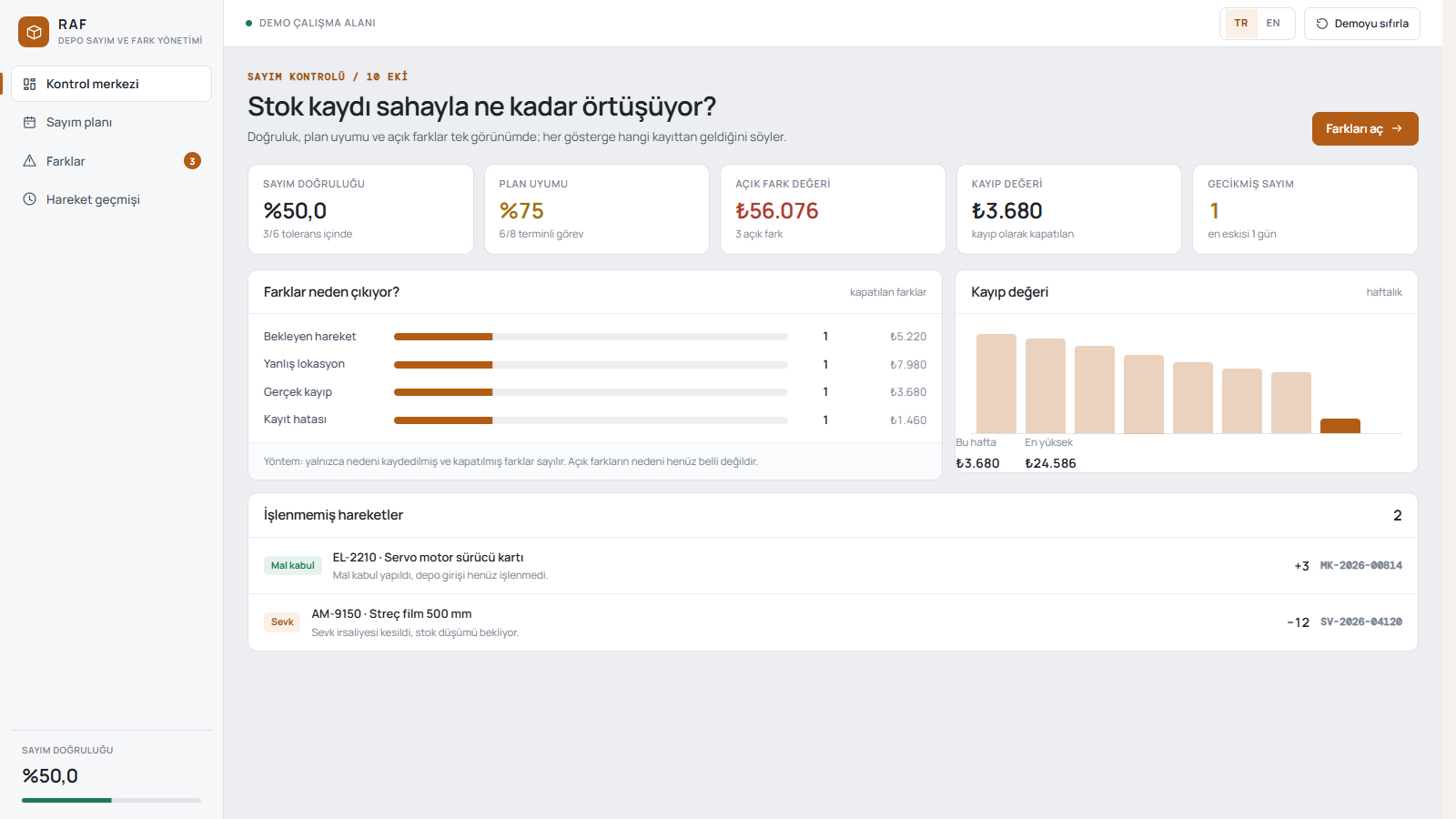Click the haftalık label in Kayıp değeri
The height and width of the screenshot is (819, 1456).
click(1384, 292)
